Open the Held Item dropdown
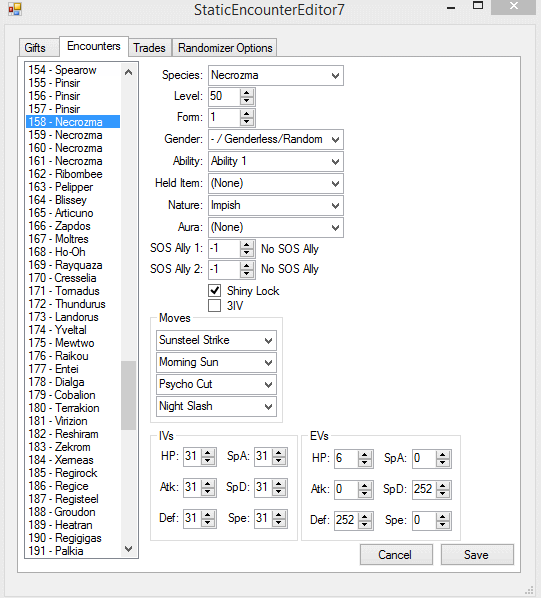541x598 pixels. 276,183
